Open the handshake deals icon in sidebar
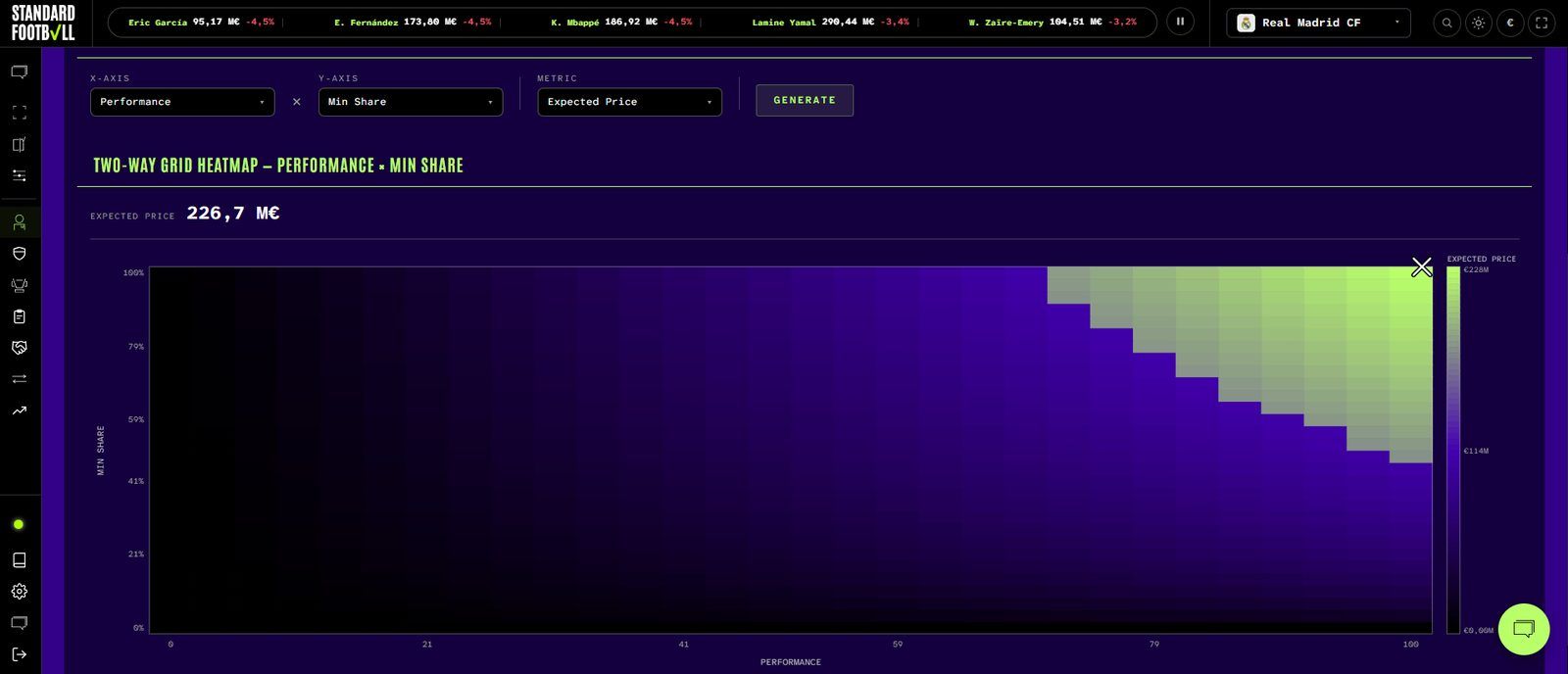The image size is (1568, 674). (19, 348)
